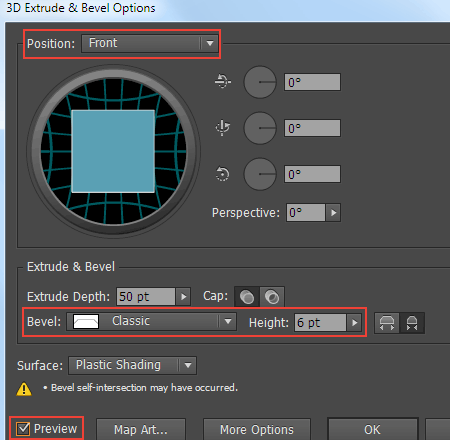The image size is (450, 440).
Task: Click the X axis rotation dial
Action: 260,82
